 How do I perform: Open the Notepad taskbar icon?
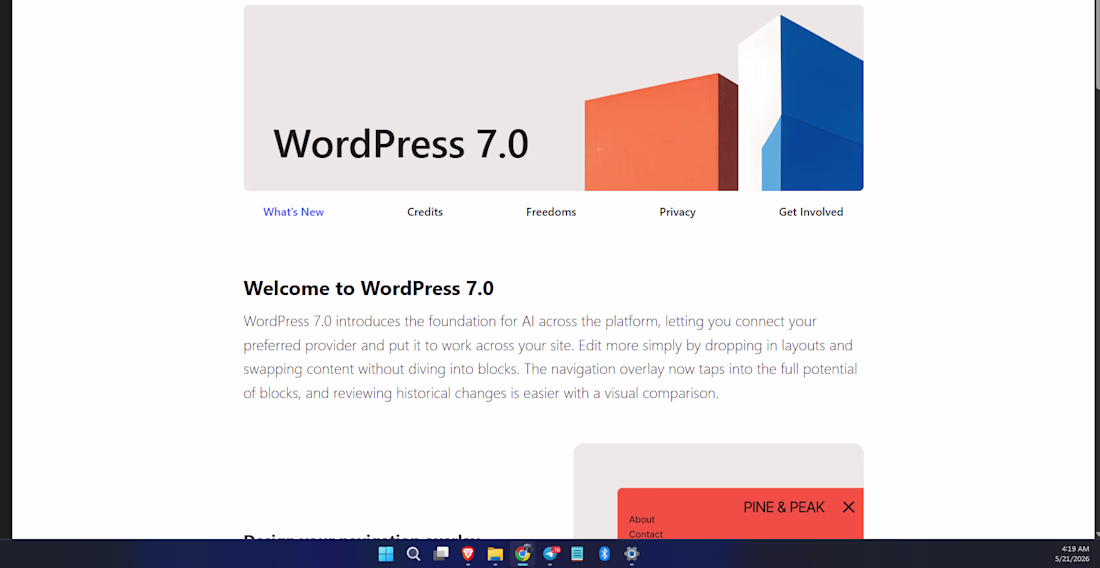[x=577, y=554]
